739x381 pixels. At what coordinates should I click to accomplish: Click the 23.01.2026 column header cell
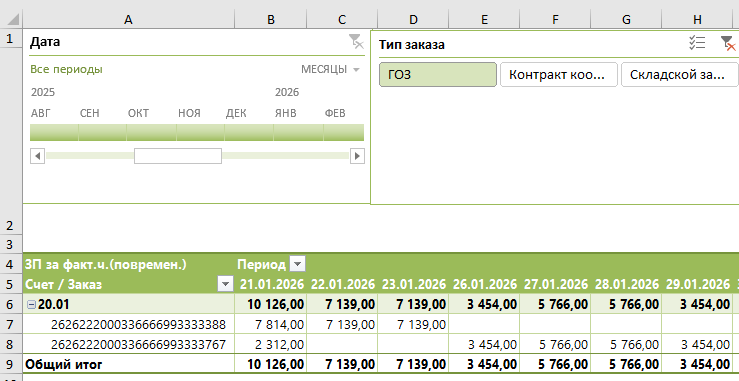click(x=413, y=284)
